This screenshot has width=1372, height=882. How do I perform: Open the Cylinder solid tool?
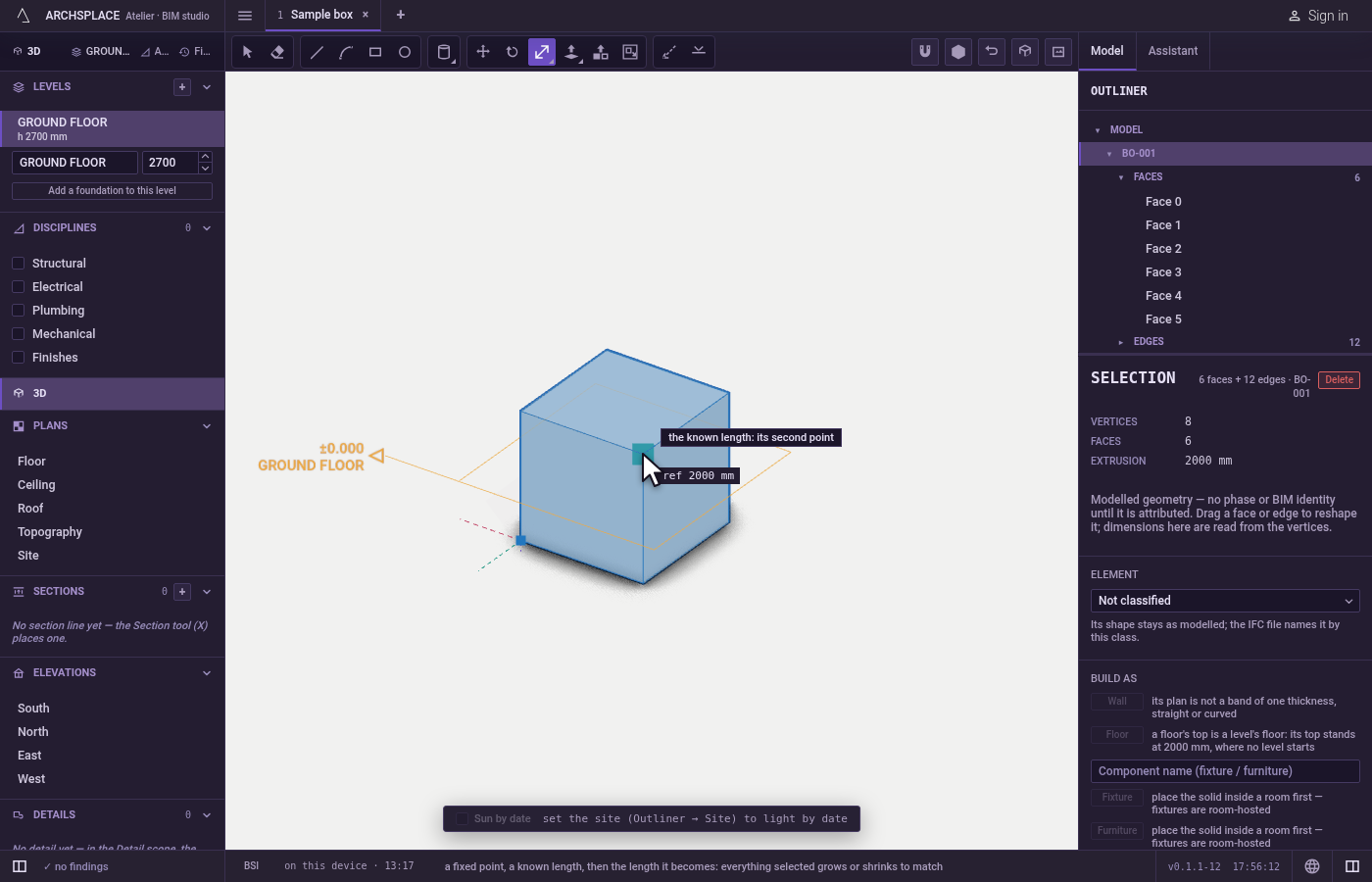point(444,52)
